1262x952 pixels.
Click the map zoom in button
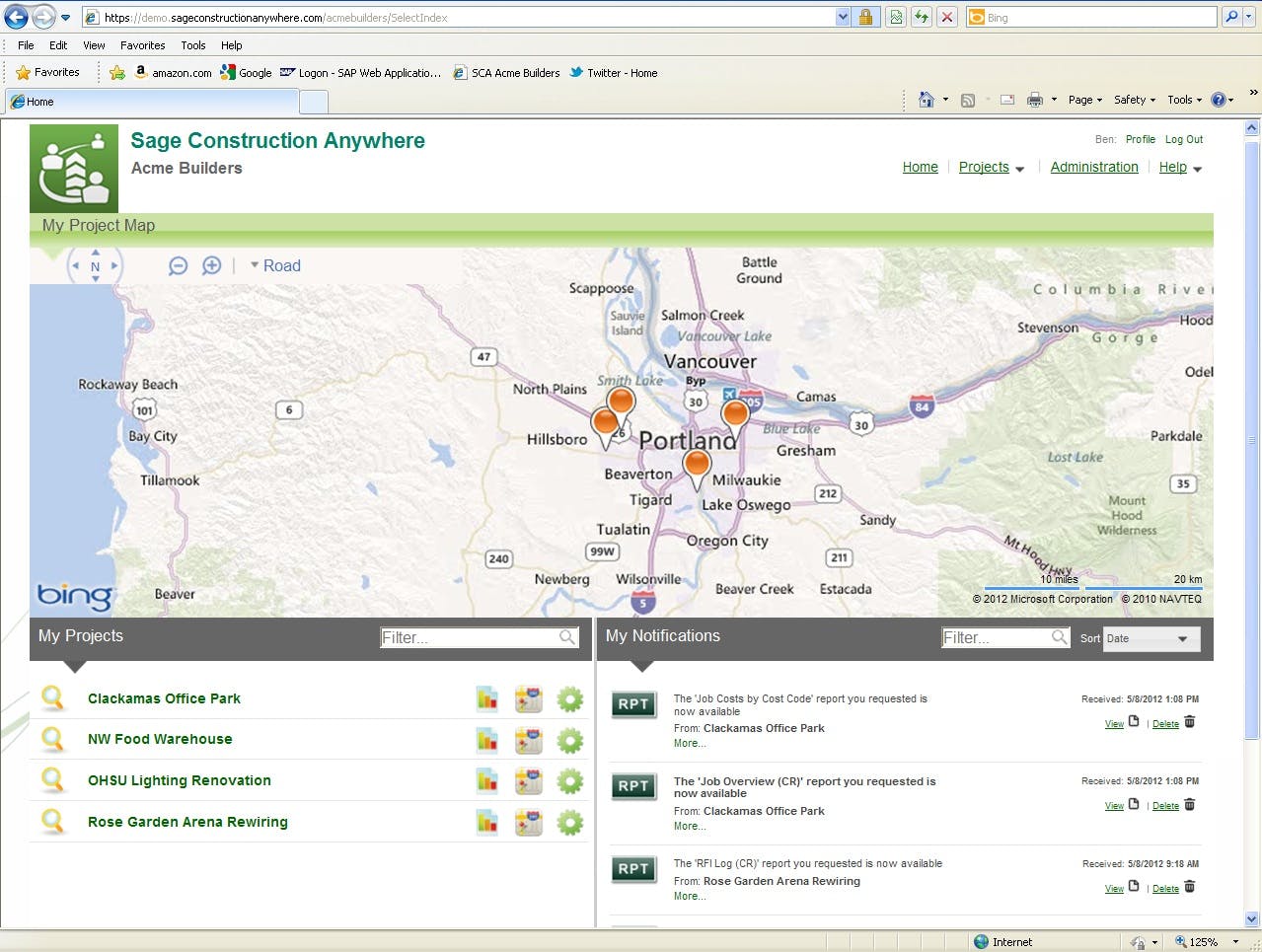point(211,266)
